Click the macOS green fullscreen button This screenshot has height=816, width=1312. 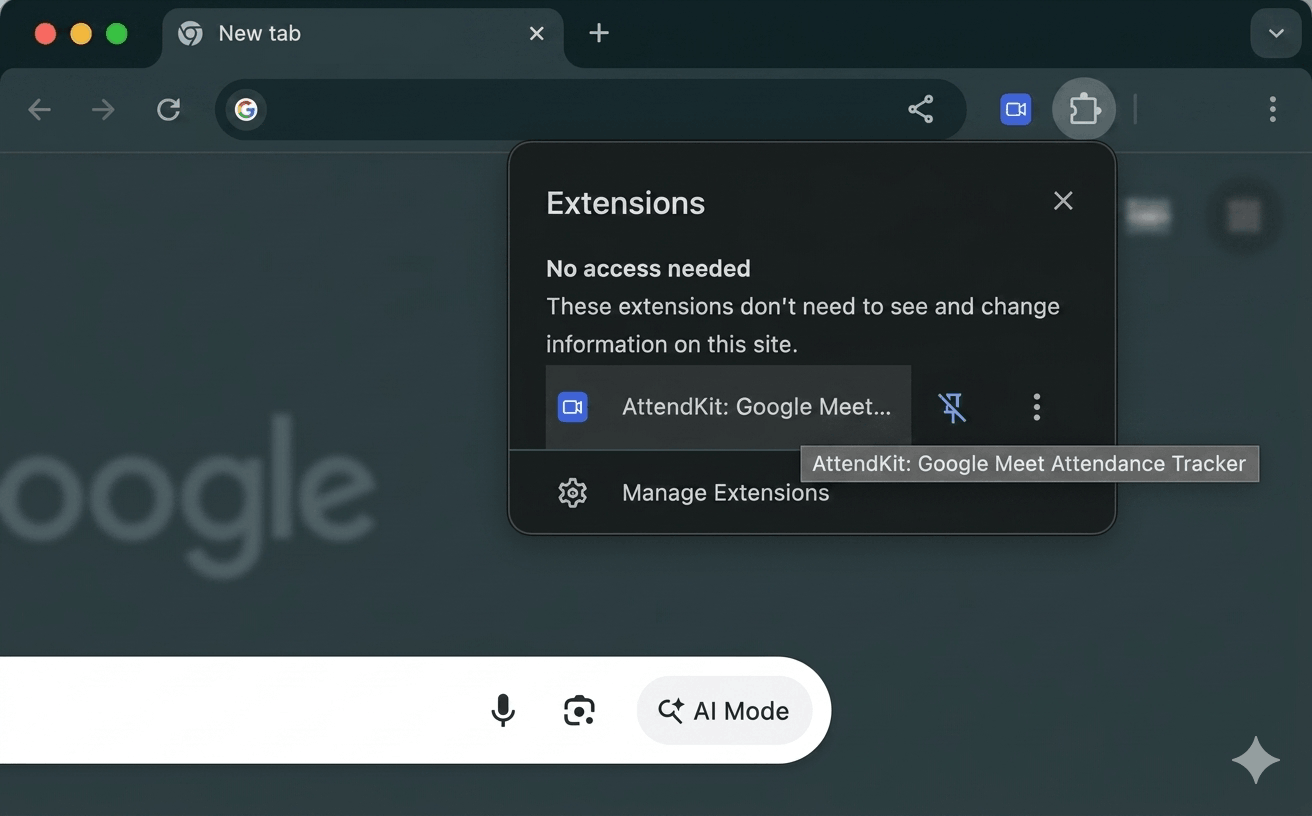116,34
